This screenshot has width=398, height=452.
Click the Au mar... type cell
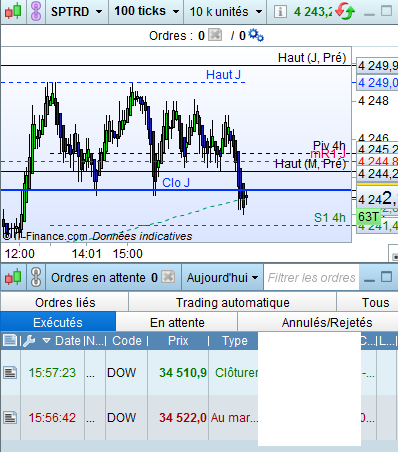[x=234, y=417]
